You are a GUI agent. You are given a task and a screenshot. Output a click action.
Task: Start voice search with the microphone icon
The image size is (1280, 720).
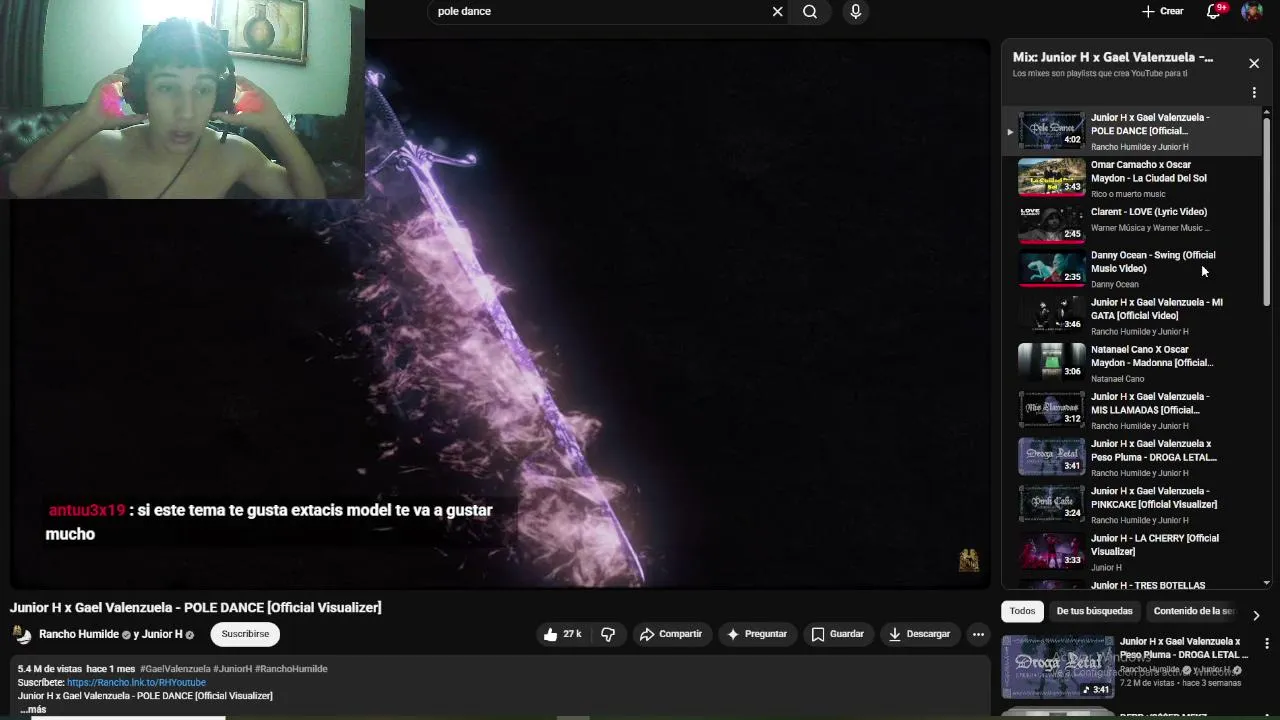click(x=855, y=12)
